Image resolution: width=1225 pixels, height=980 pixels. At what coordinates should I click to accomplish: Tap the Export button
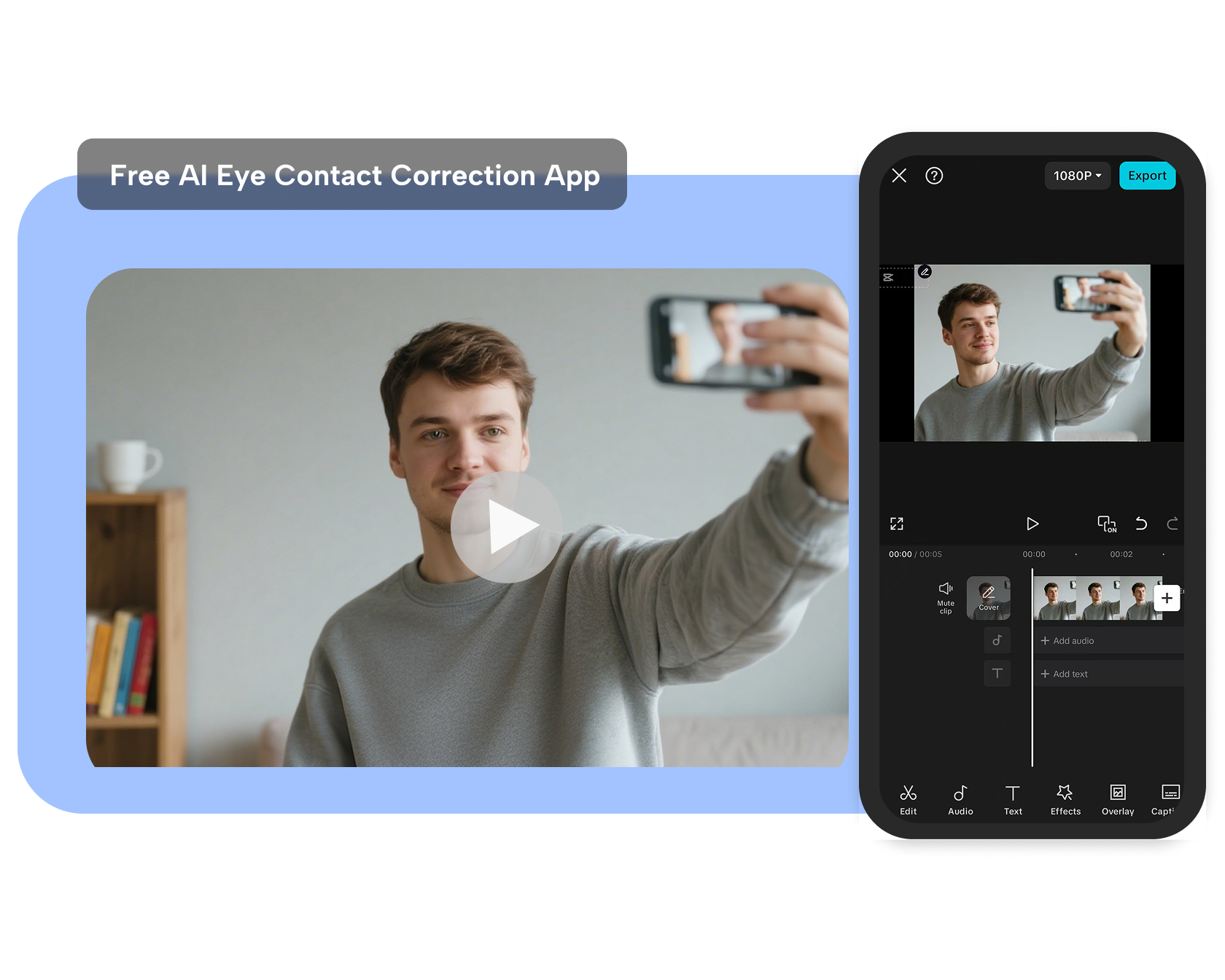click(1147, 176)
